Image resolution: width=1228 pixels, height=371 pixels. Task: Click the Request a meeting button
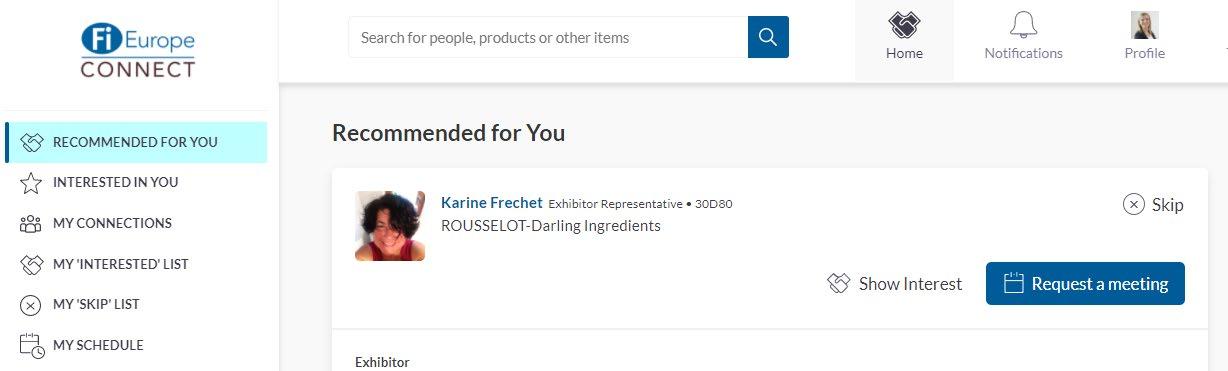tap(1085, 283)
